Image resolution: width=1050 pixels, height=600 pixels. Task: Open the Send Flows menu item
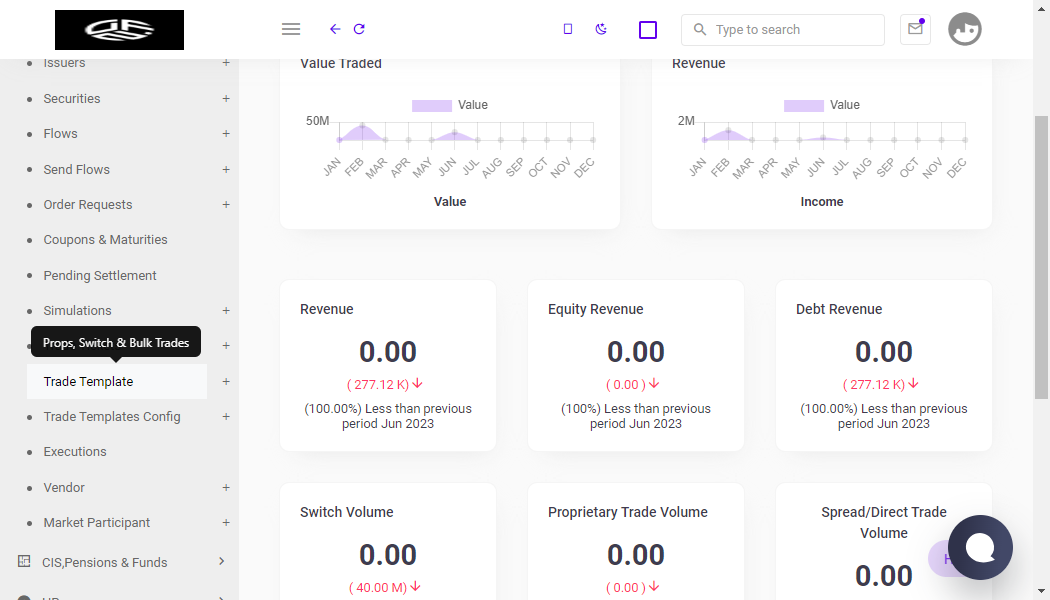76,169
